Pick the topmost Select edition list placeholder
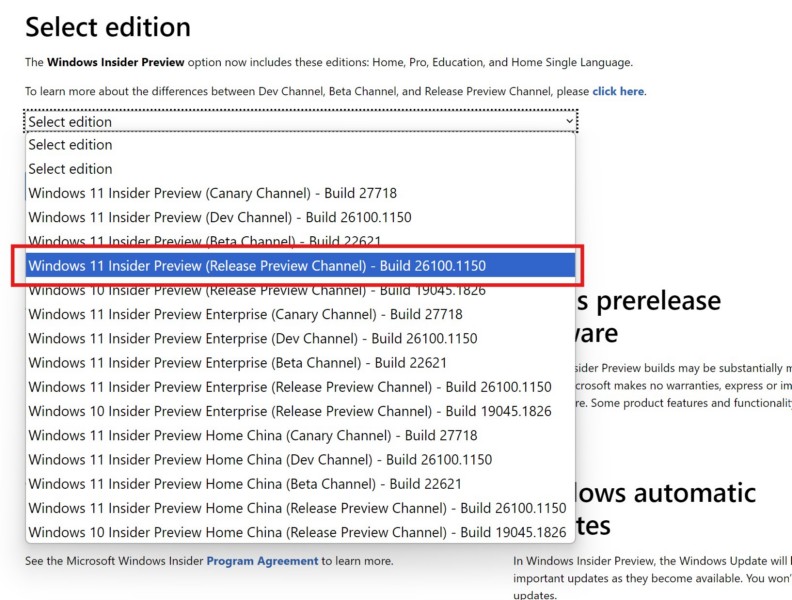Screen dimensions: 792x600 click(70, 145)
